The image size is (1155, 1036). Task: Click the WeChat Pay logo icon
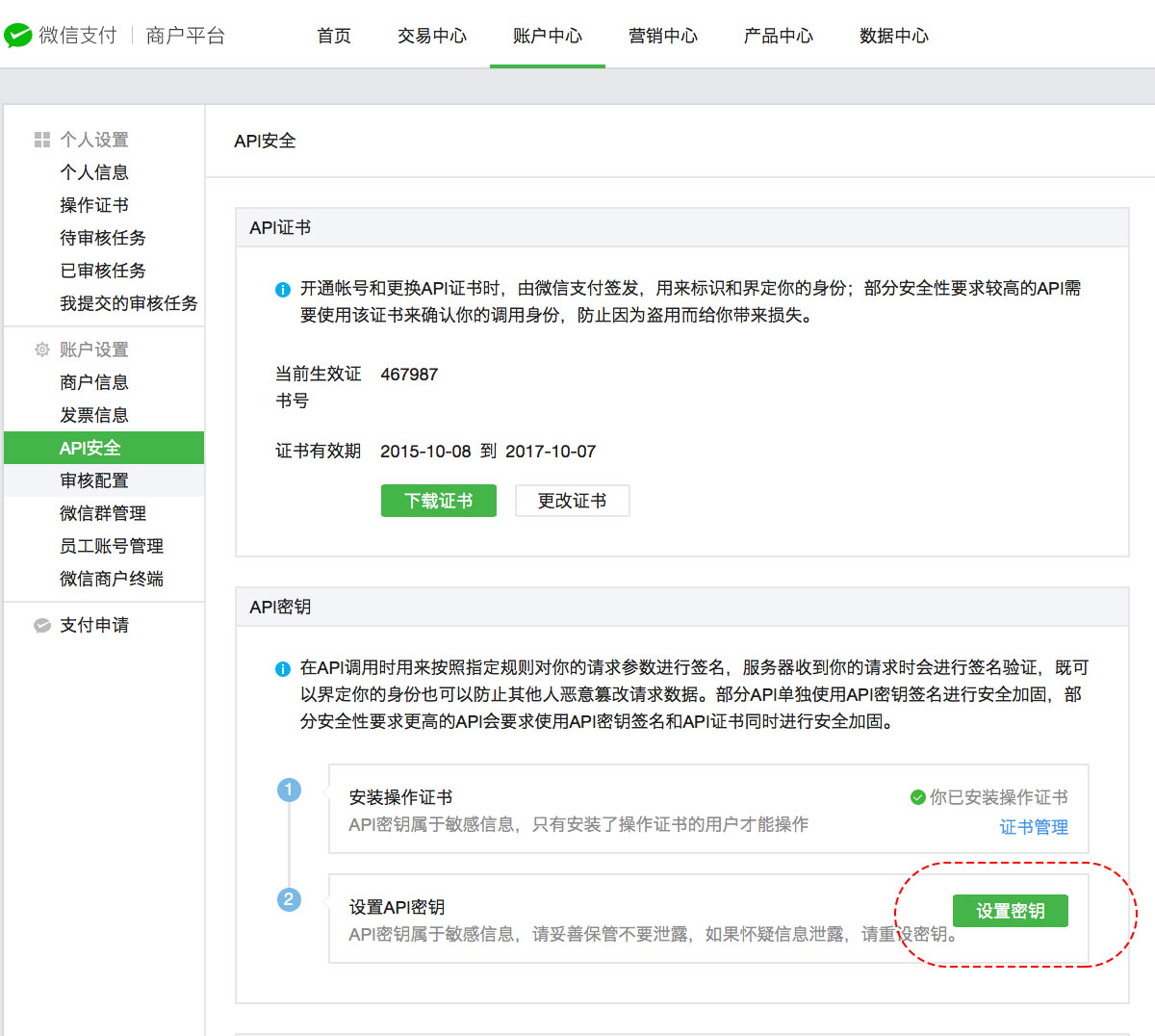[17, 36]
